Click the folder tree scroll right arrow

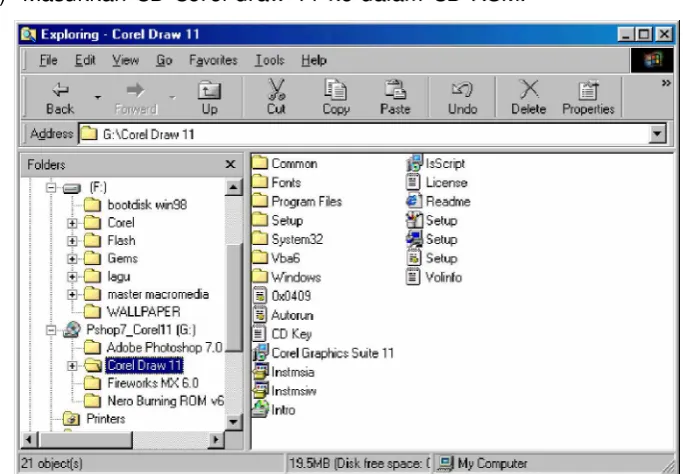click(215, 440)
